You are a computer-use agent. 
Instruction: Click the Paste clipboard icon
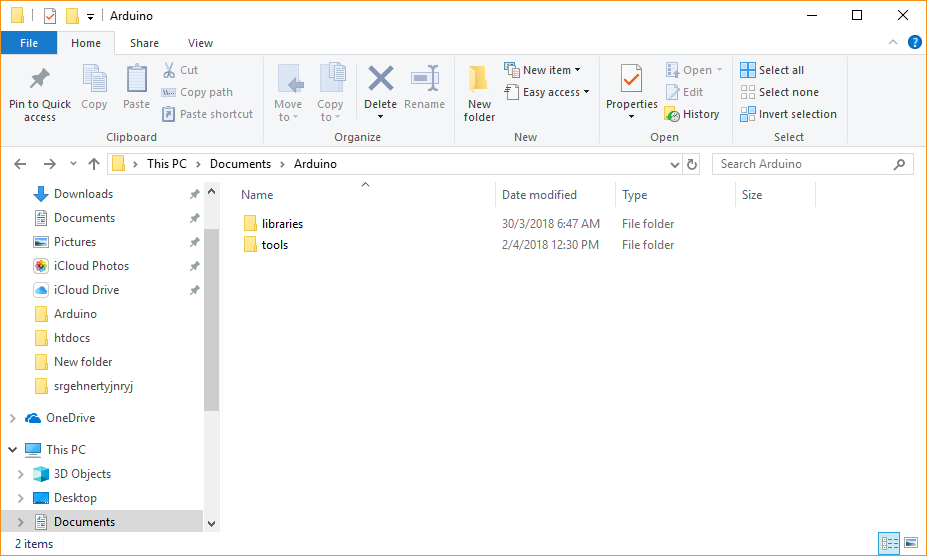coord(137,79)
